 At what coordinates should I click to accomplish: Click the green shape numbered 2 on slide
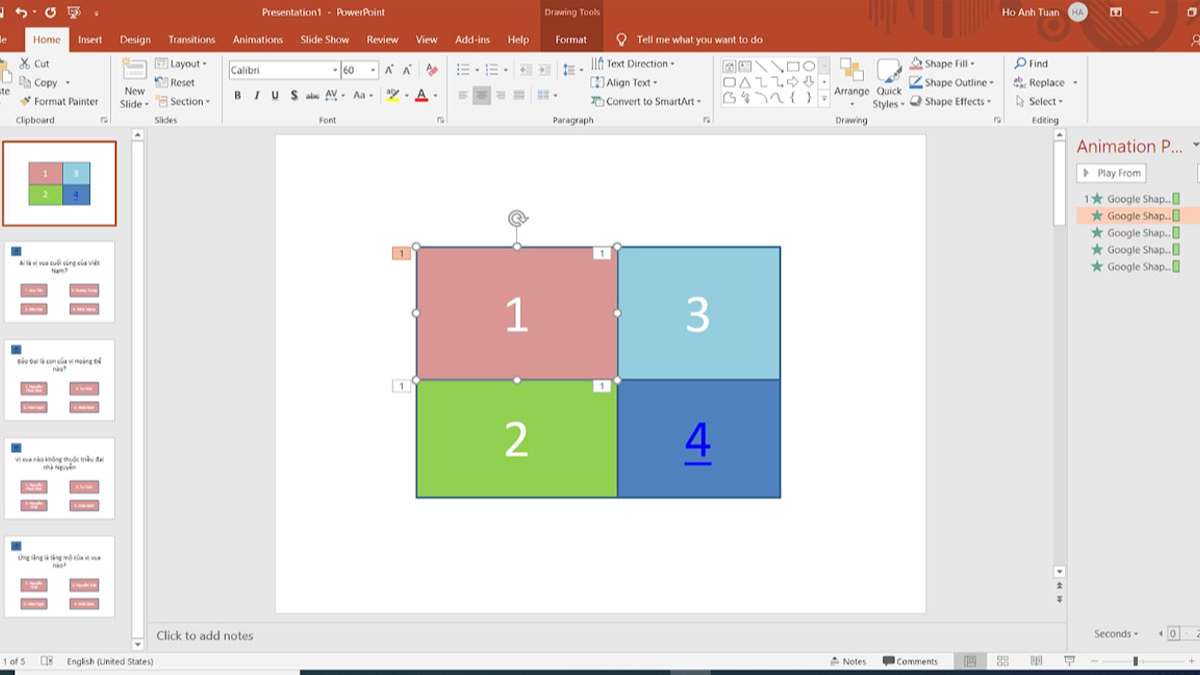click(516, 439)
